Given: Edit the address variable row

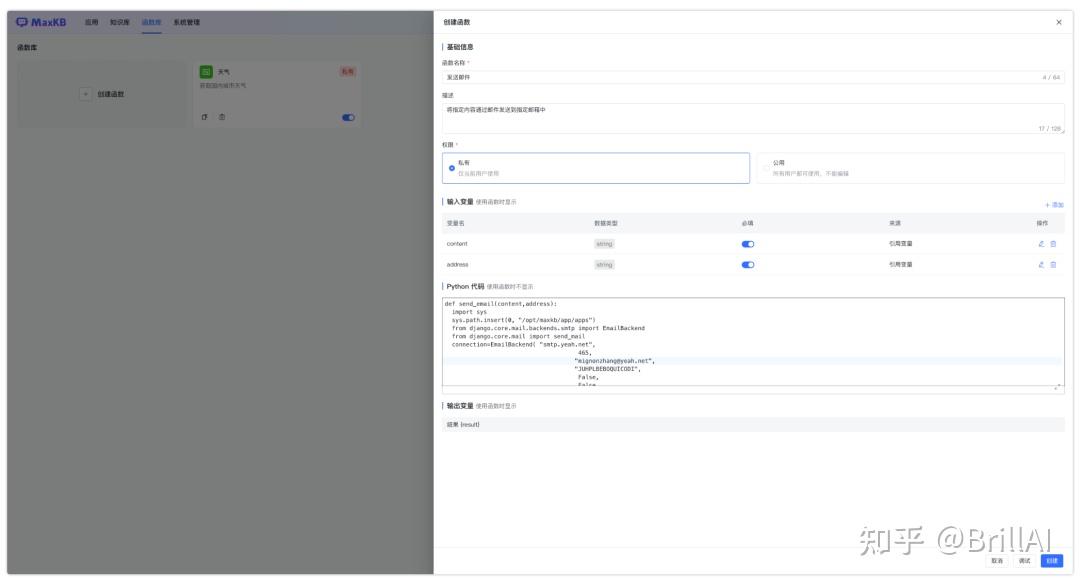Looking at the screenshot, I should [x=1041, y=265].
